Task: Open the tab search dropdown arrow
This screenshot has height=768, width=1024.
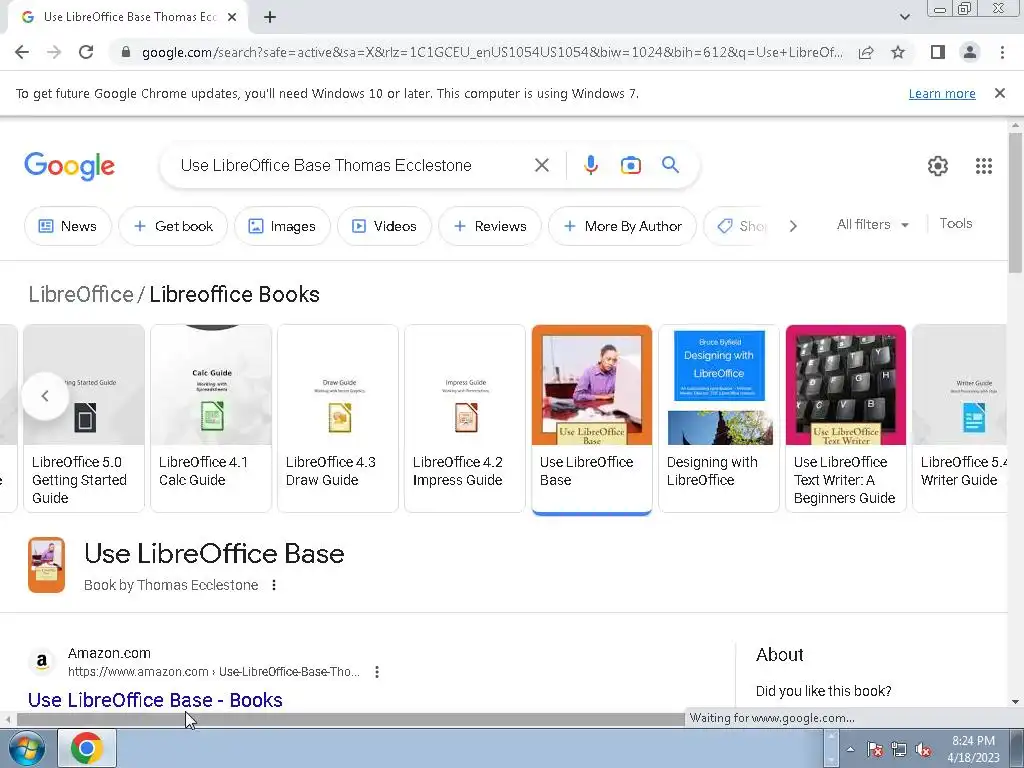Action: (904, 17)
